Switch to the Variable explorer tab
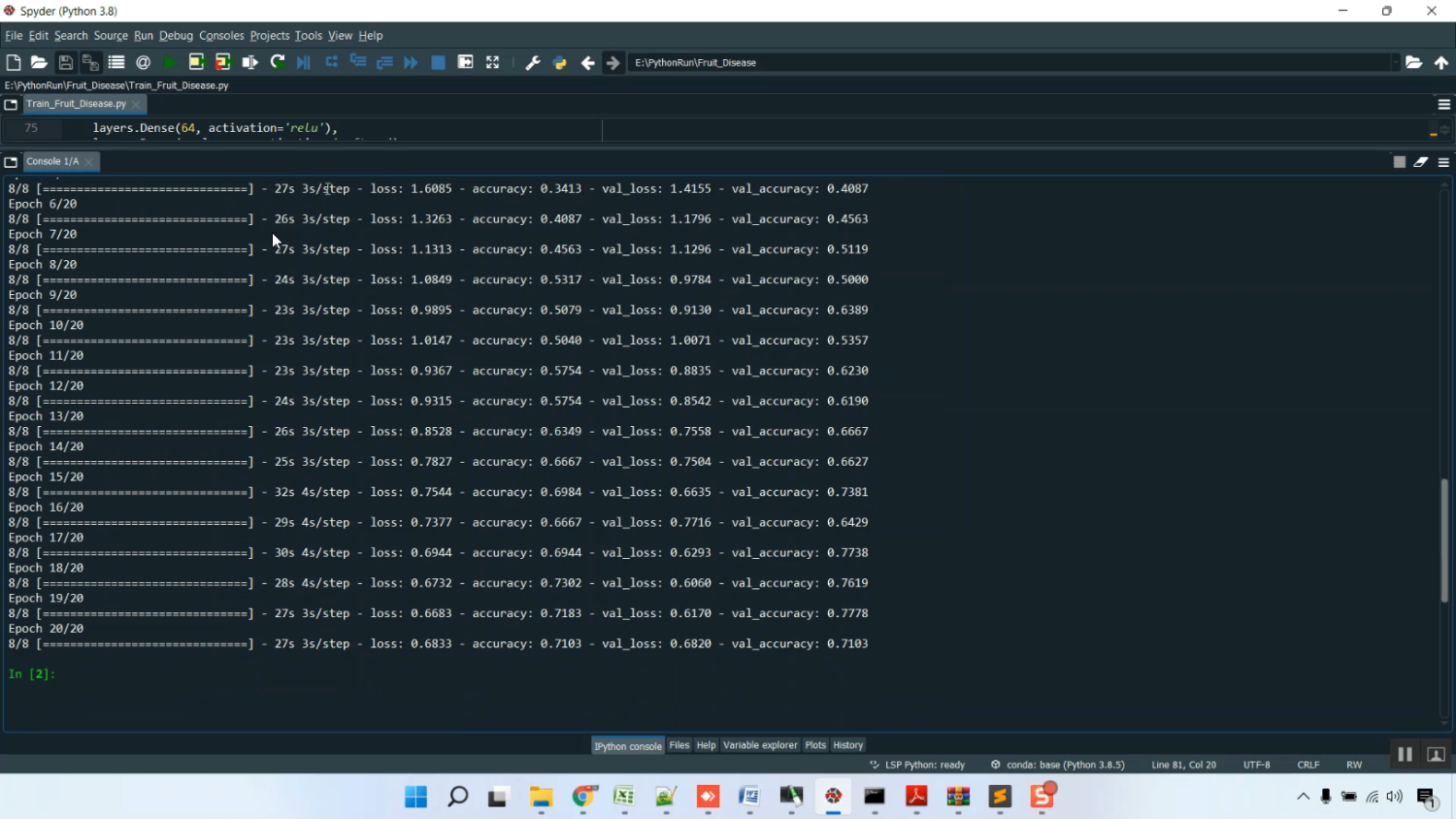Viewport: 1456px width, 819px height. [x=760, y=745]
